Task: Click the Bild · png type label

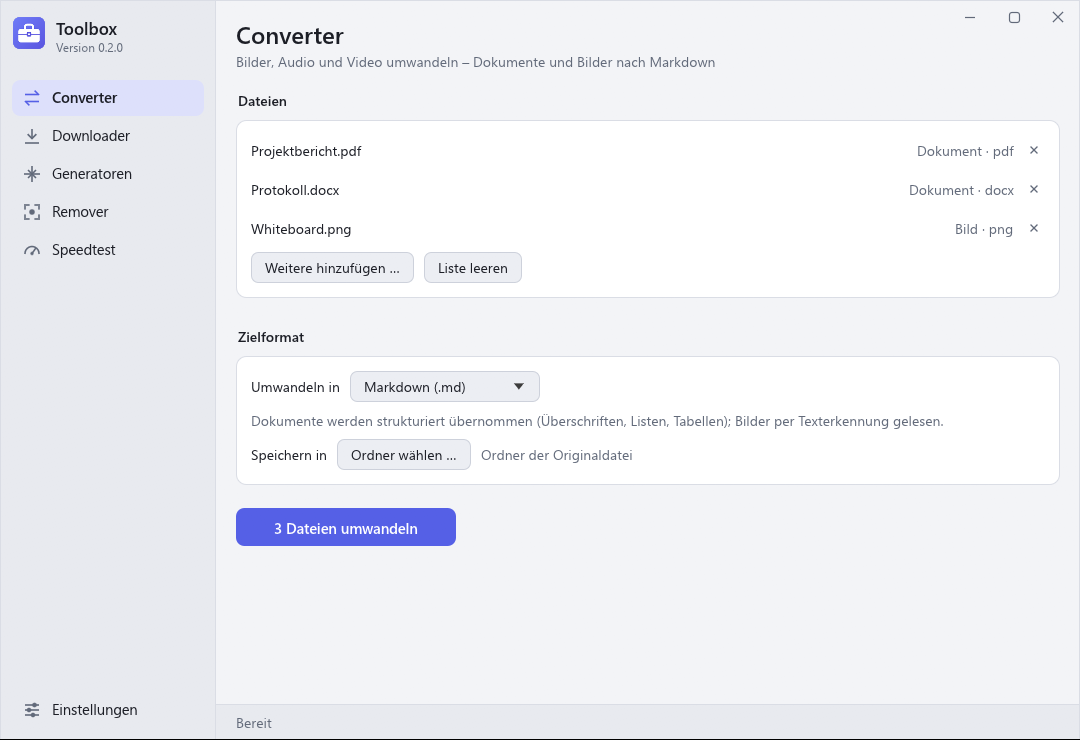Action: pos(984,229)
